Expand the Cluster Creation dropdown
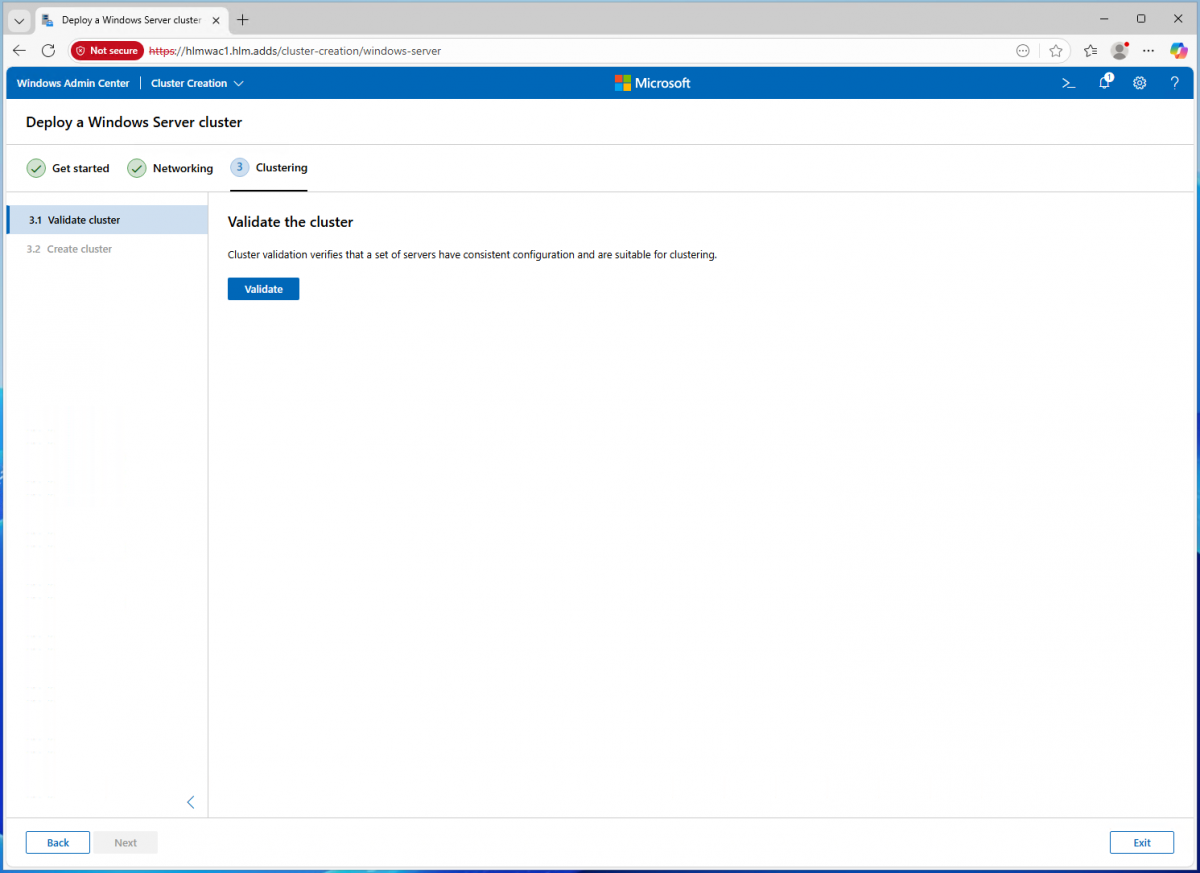 197,83
